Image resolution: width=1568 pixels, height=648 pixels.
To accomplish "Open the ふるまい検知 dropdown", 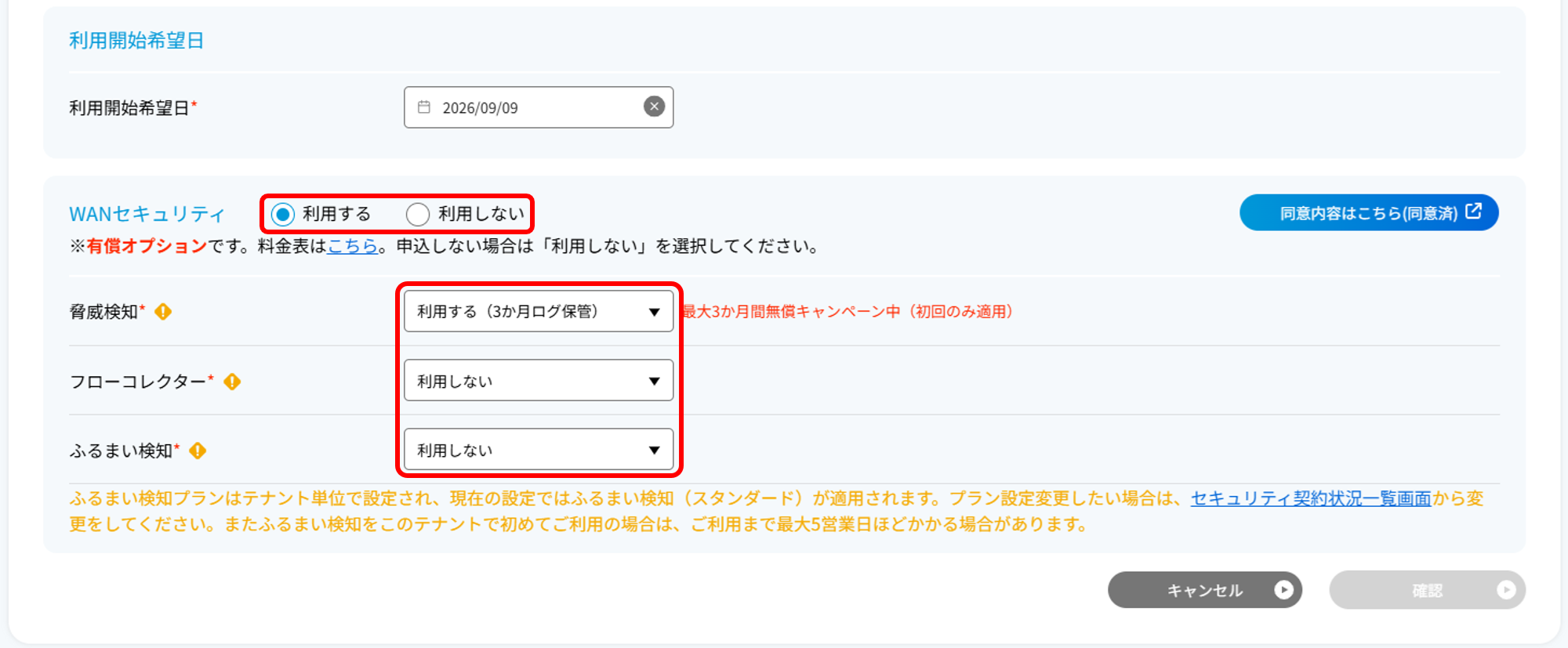I will click(539, 449).
